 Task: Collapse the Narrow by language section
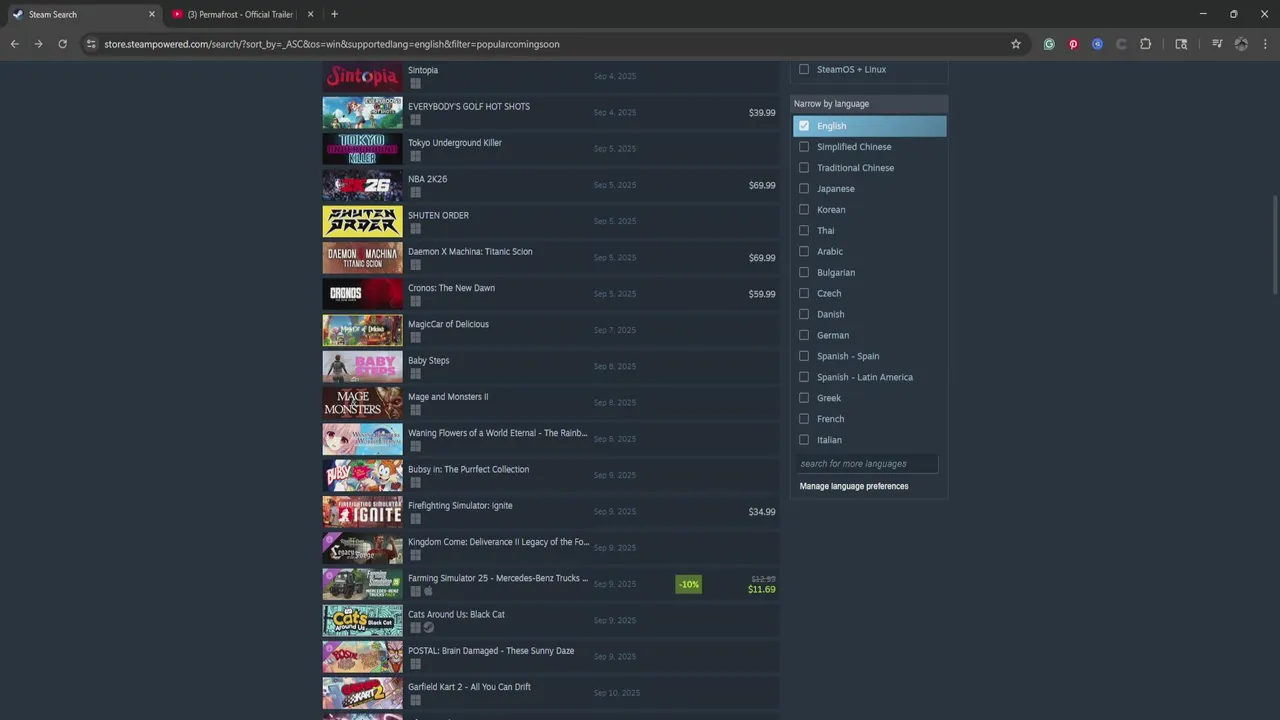tap(869, 104)
